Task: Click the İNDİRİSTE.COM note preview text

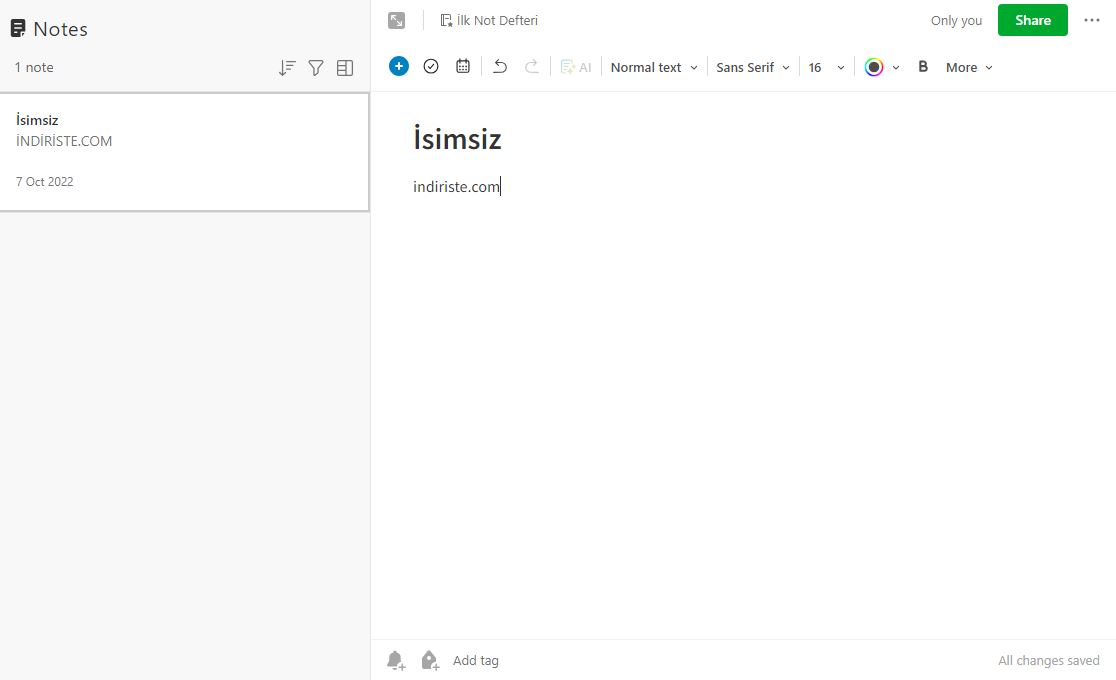Action: [64, 141]
